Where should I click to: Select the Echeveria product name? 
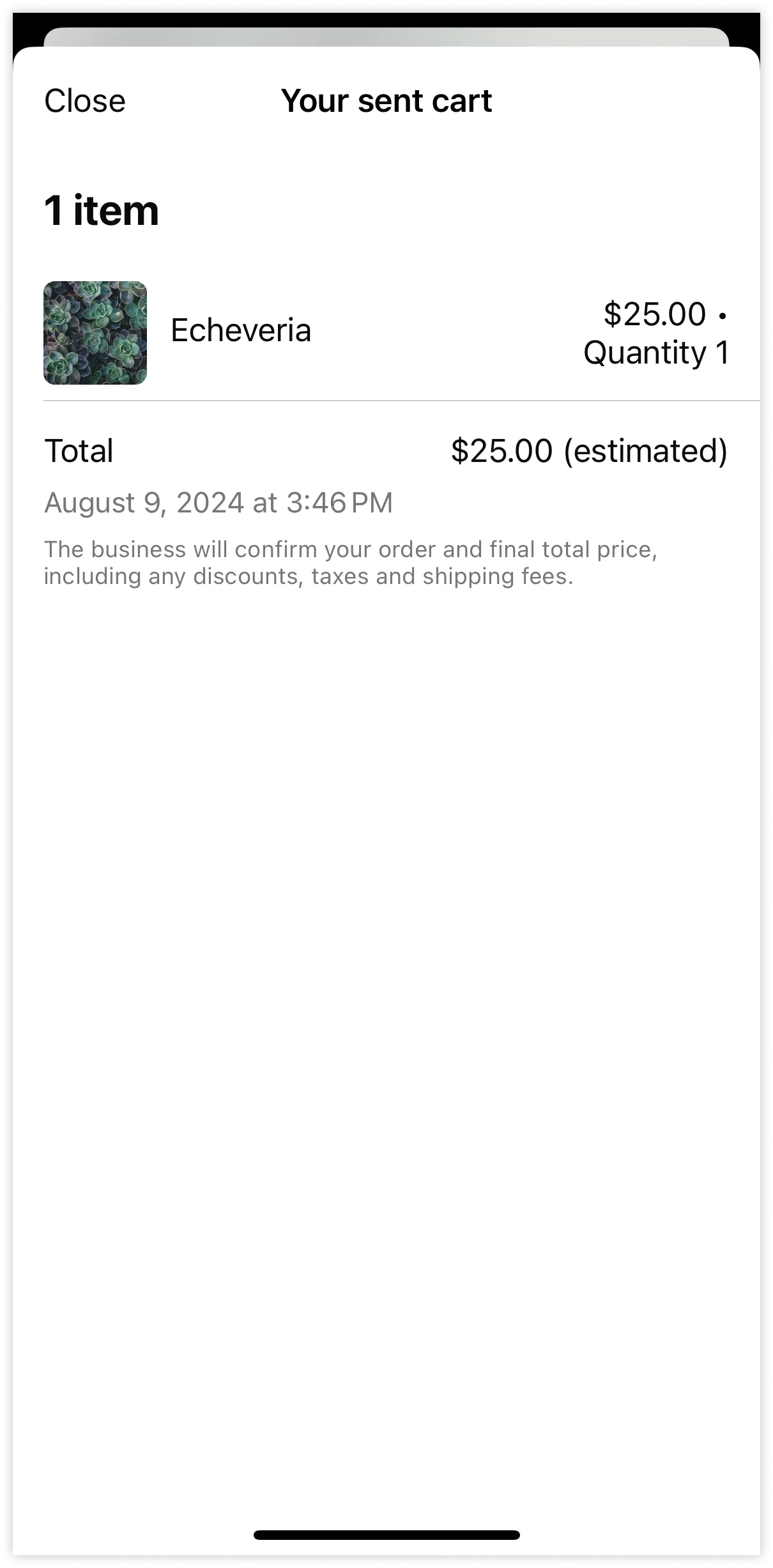(241, 330)
